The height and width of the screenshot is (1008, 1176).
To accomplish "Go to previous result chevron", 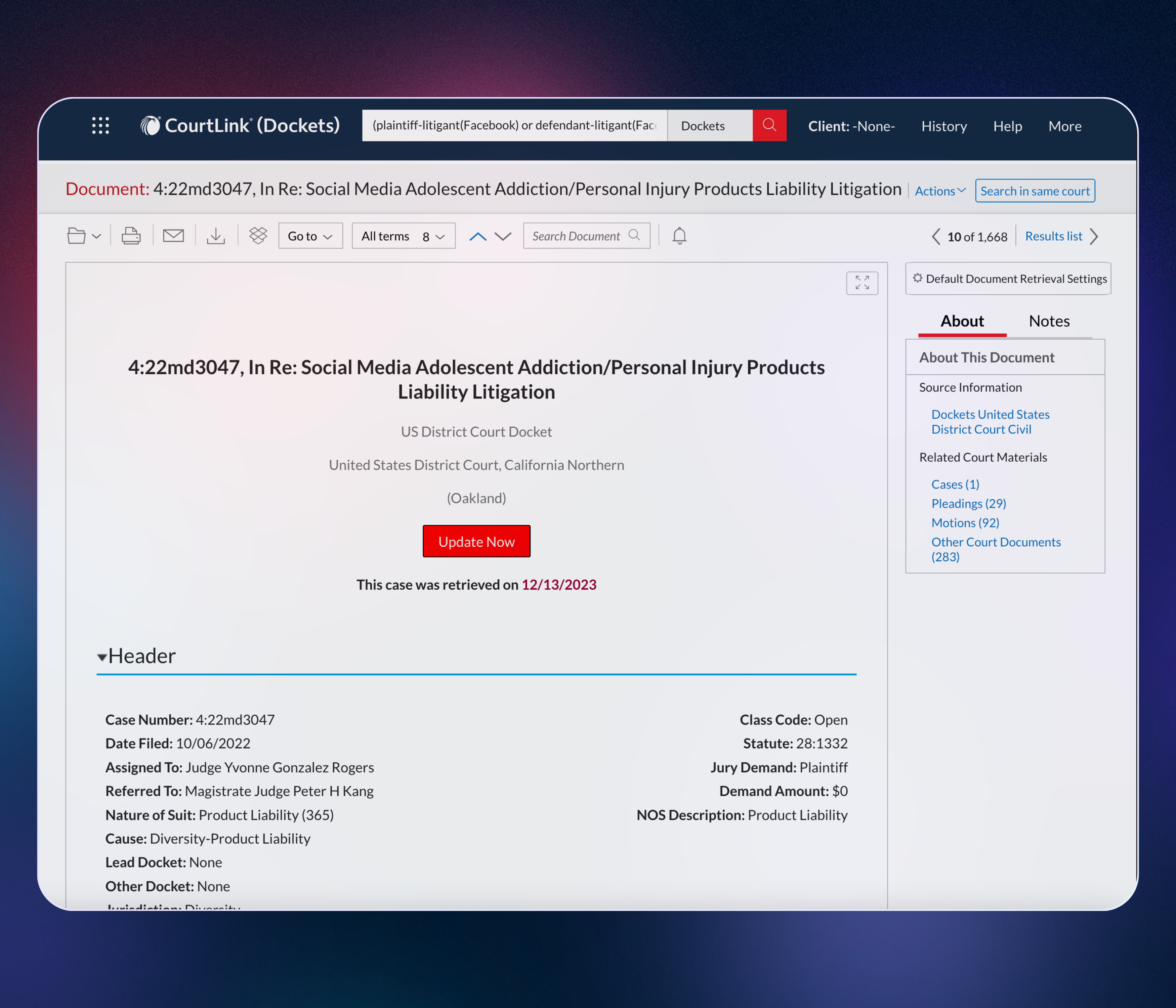I will pos(935,236).
